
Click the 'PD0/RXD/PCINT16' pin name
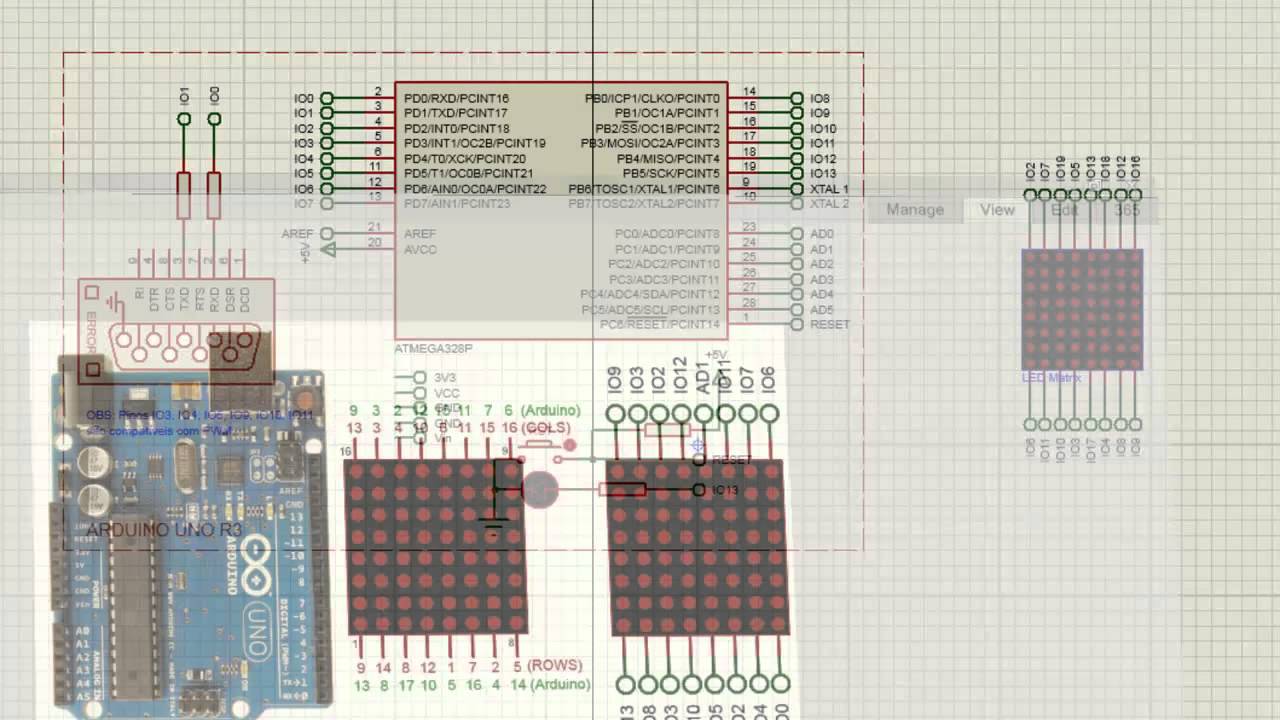[456, 98]
